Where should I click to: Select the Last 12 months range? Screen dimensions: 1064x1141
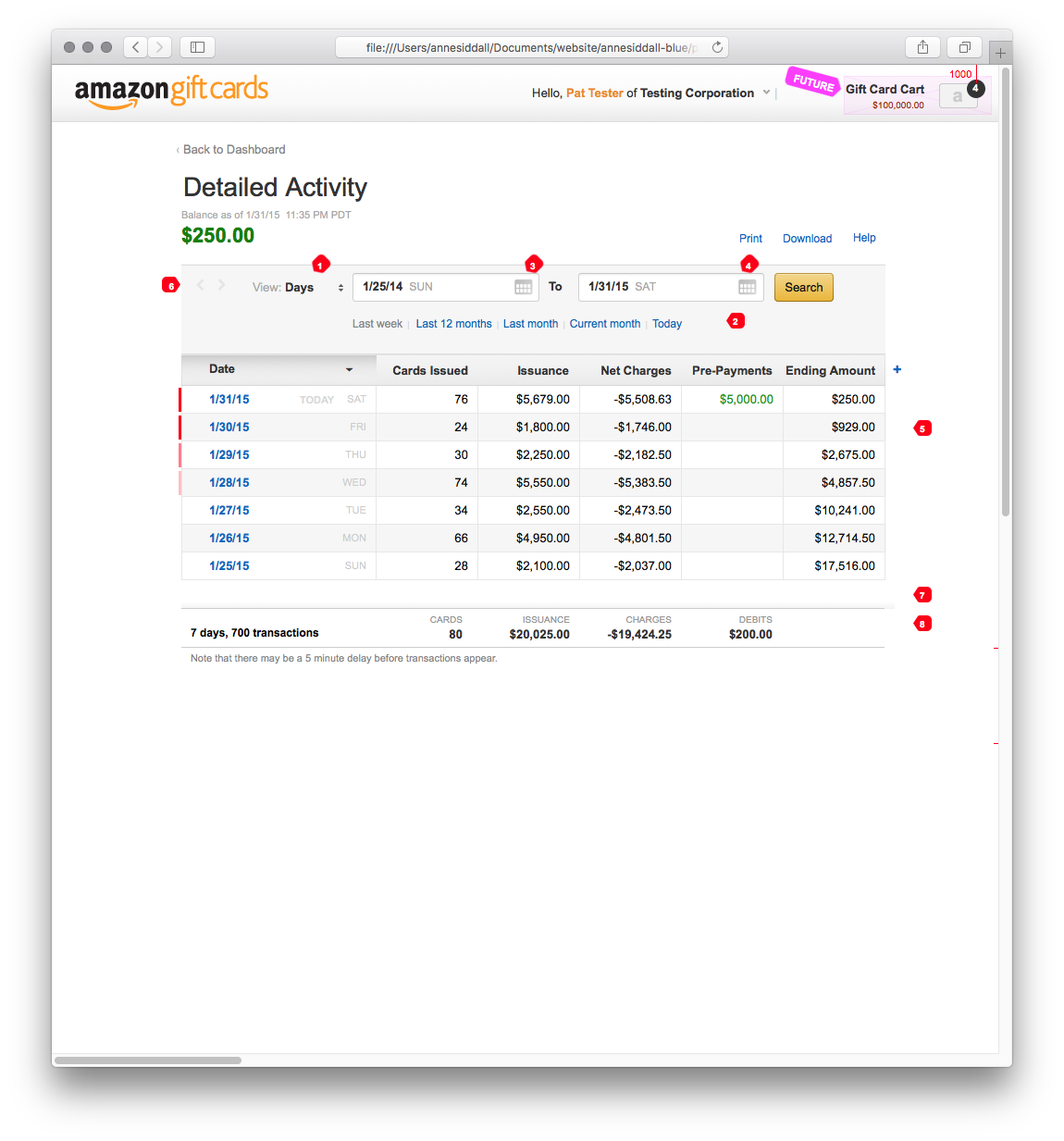coord(453,324)
